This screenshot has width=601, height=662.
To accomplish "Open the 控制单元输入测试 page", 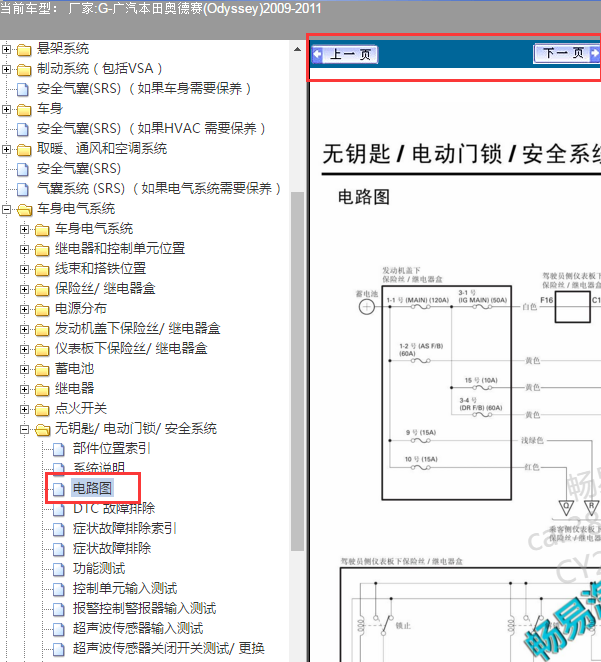I will (125, 588).
